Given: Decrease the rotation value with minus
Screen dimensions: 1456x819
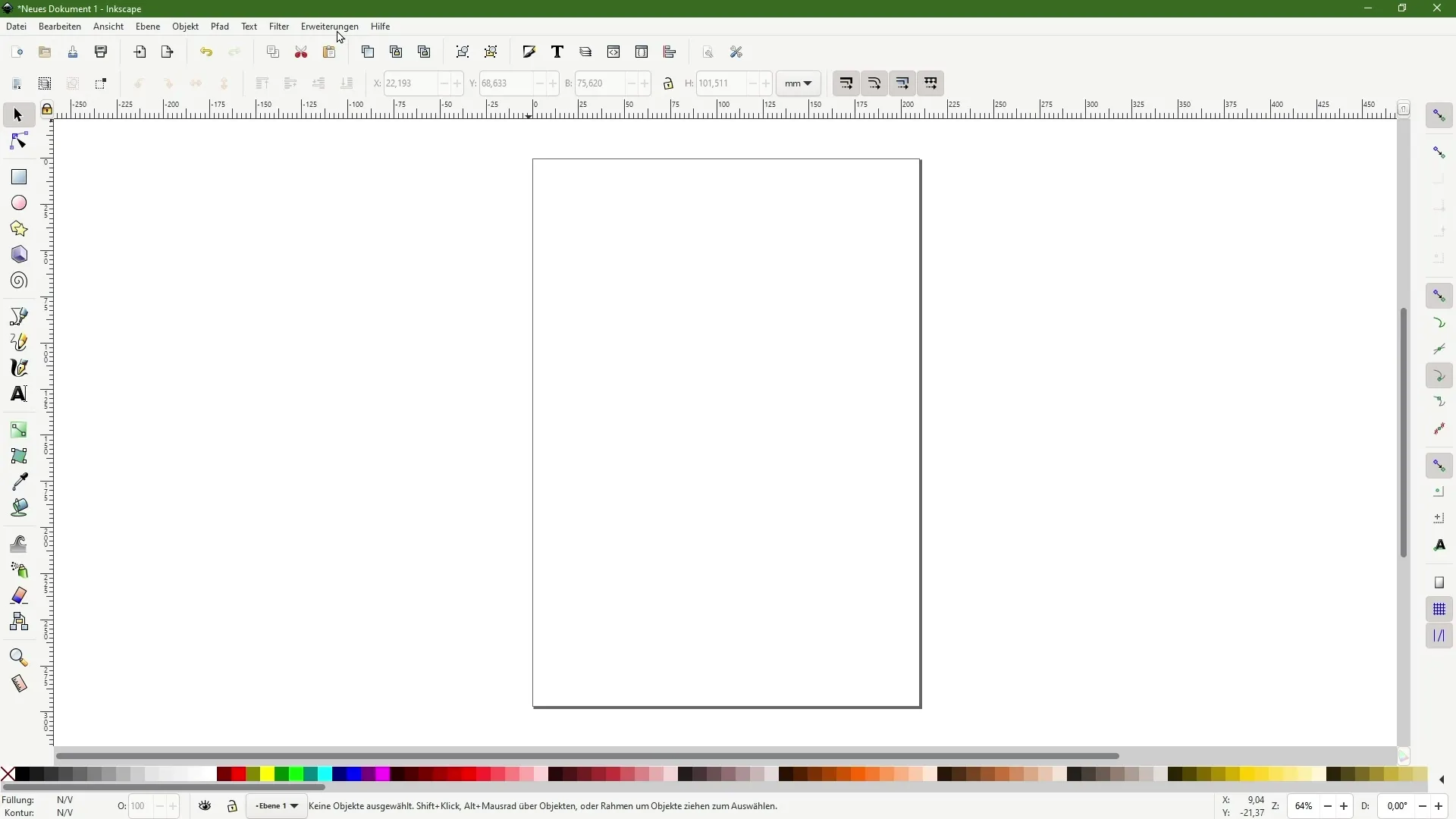Looking at the screenshot, I should tap(1423, 806).
